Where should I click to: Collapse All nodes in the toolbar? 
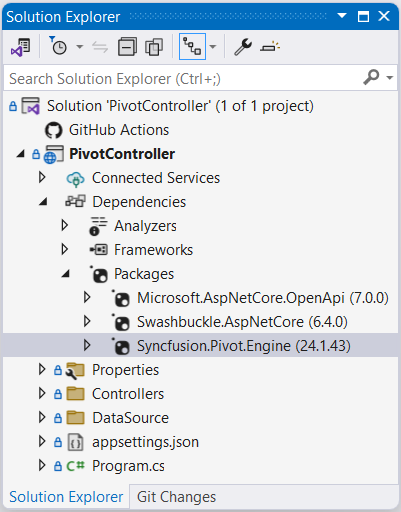[127, 47]
